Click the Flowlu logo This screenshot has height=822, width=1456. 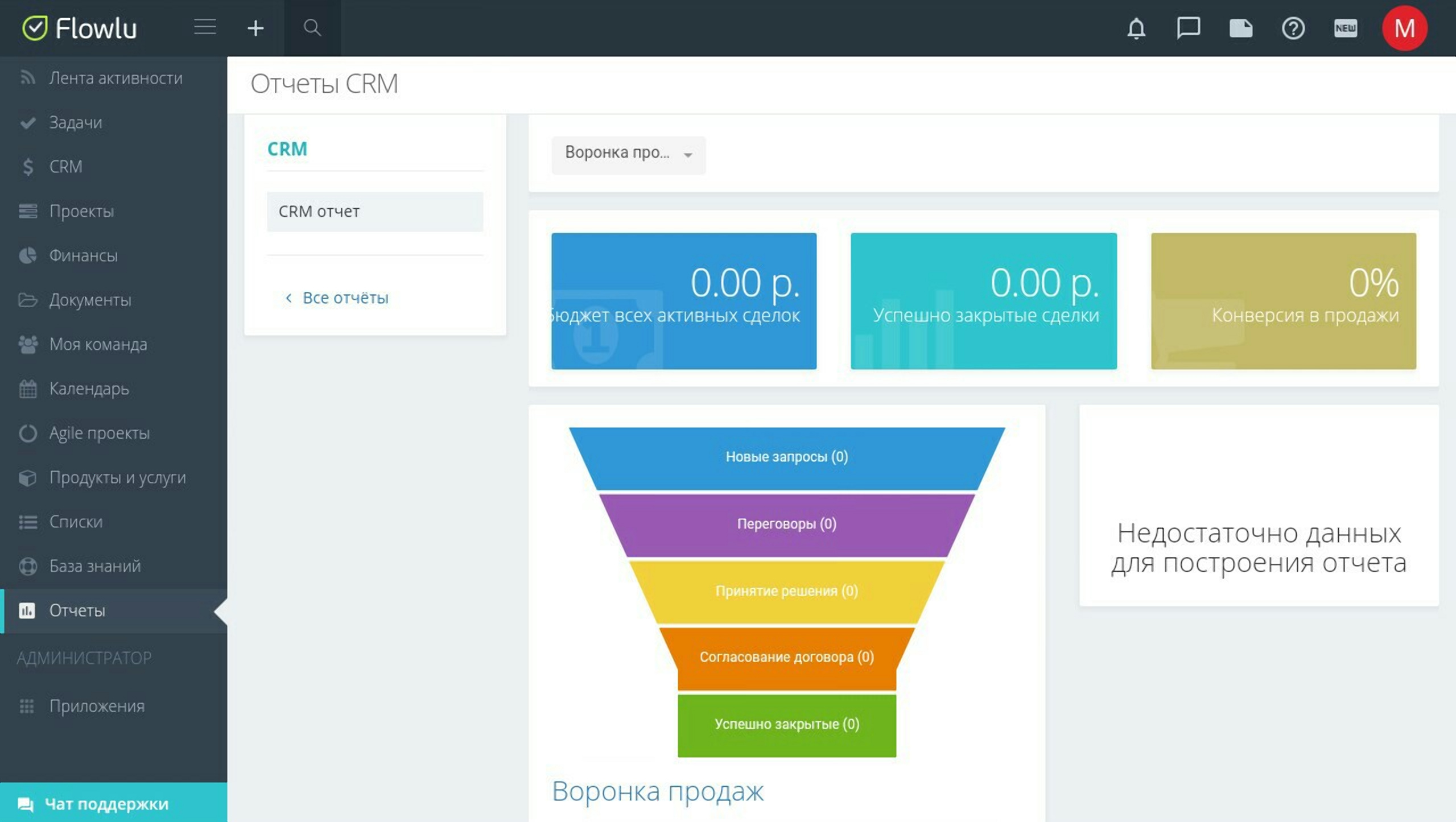80,28
